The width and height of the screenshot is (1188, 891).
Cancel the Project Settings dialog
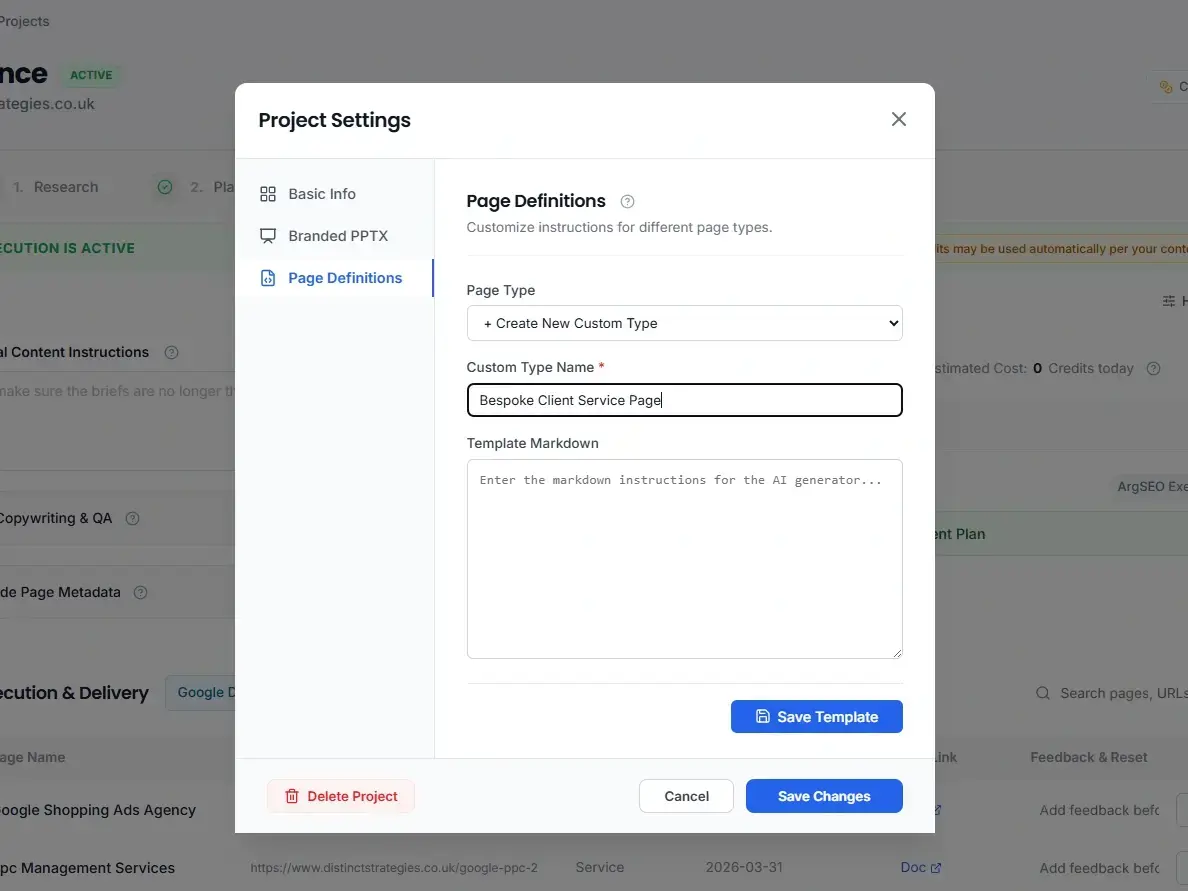pos(686,796)
